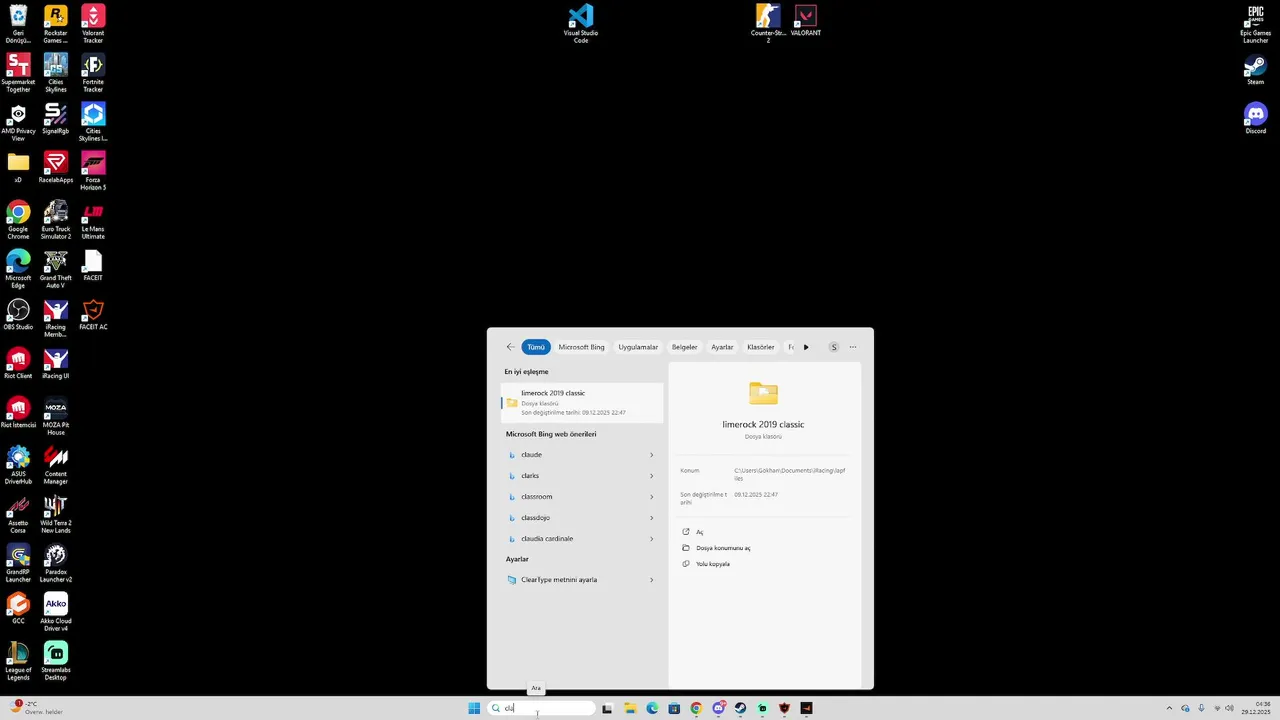Open the Rockstar Games Launcher shortcut
Viewport: 1280px width, 720px height.
tap(56, 24)
